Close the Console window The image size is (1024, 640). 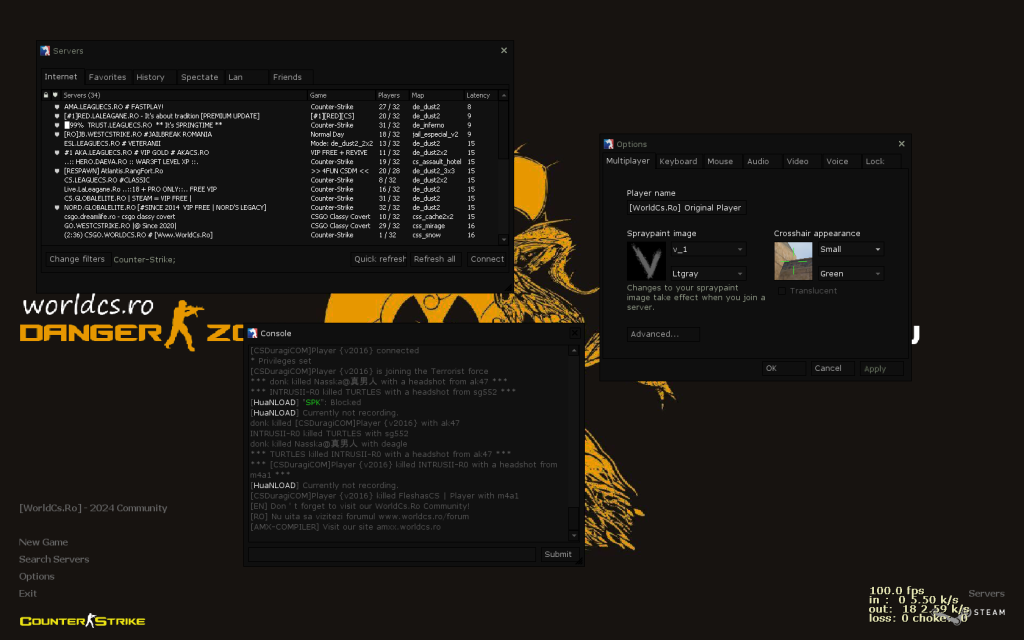(574, 333)
